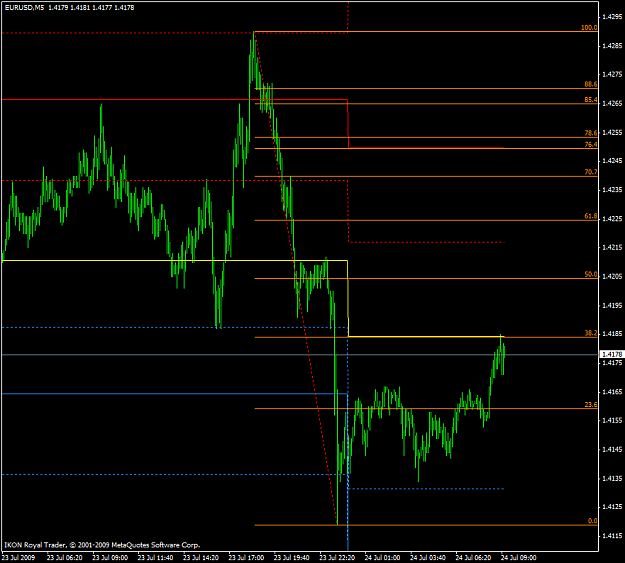Select the 50.0 Fibonacci level label

click(x=591, y=274)
